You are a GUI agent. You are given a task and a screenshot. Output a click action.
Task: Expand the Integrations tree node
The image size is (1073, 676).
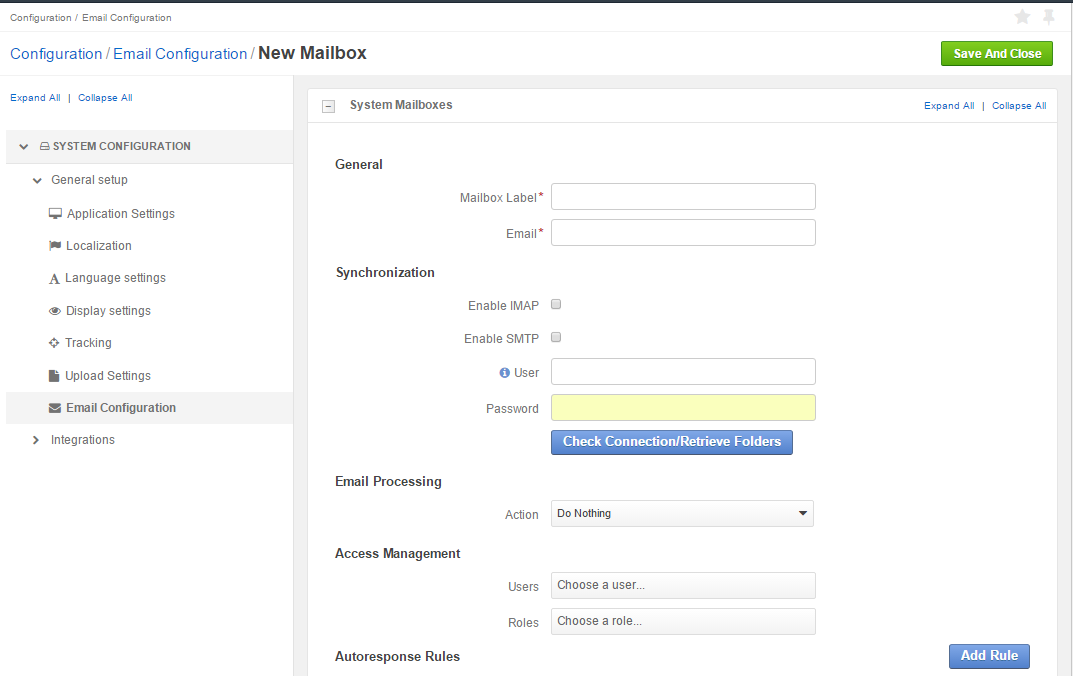[36, 440]
